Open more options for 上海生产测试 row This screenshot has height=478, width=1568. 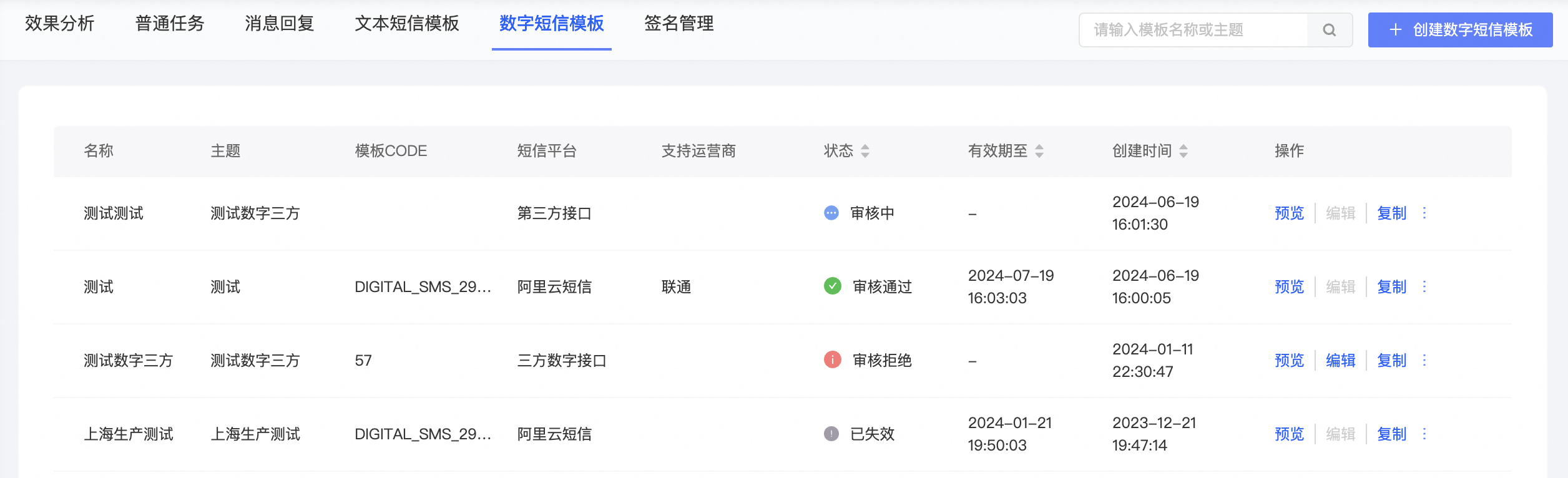tap(1424, 434)
